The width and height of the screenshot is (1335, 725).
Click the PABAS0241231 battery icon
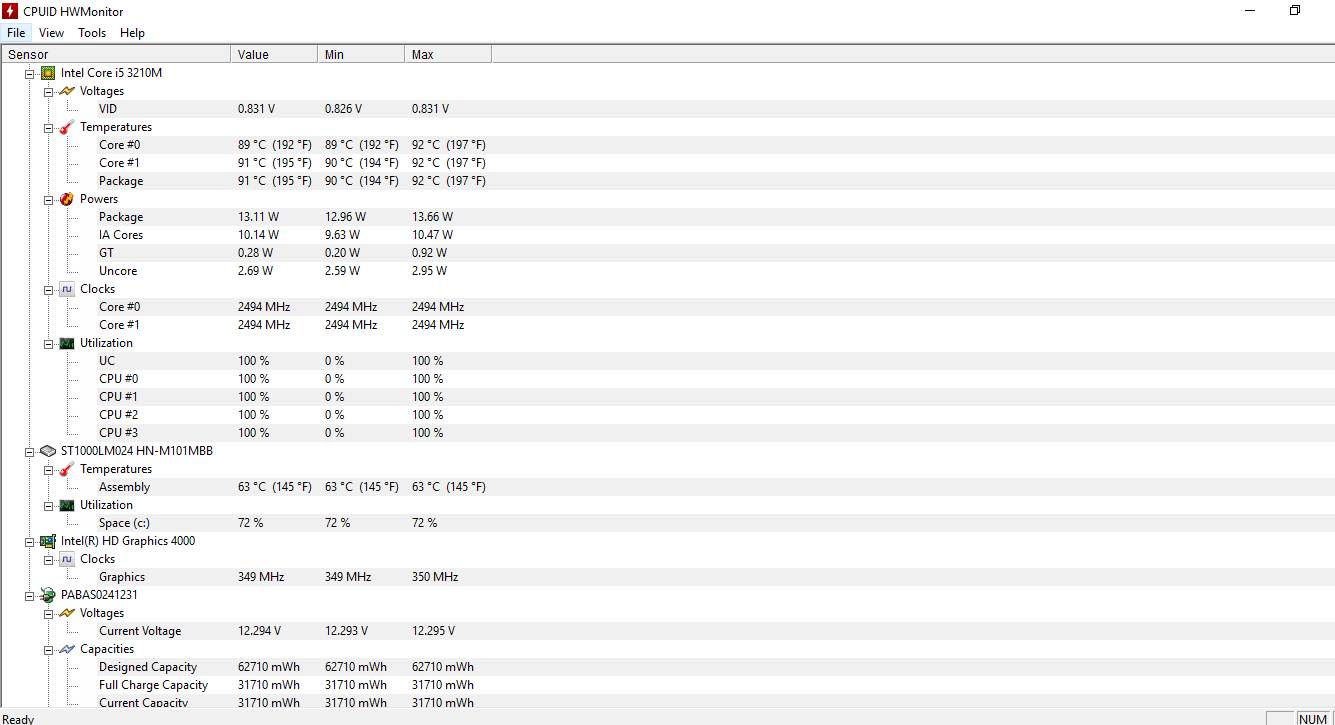pyautogui.click(x=48, y=595)
